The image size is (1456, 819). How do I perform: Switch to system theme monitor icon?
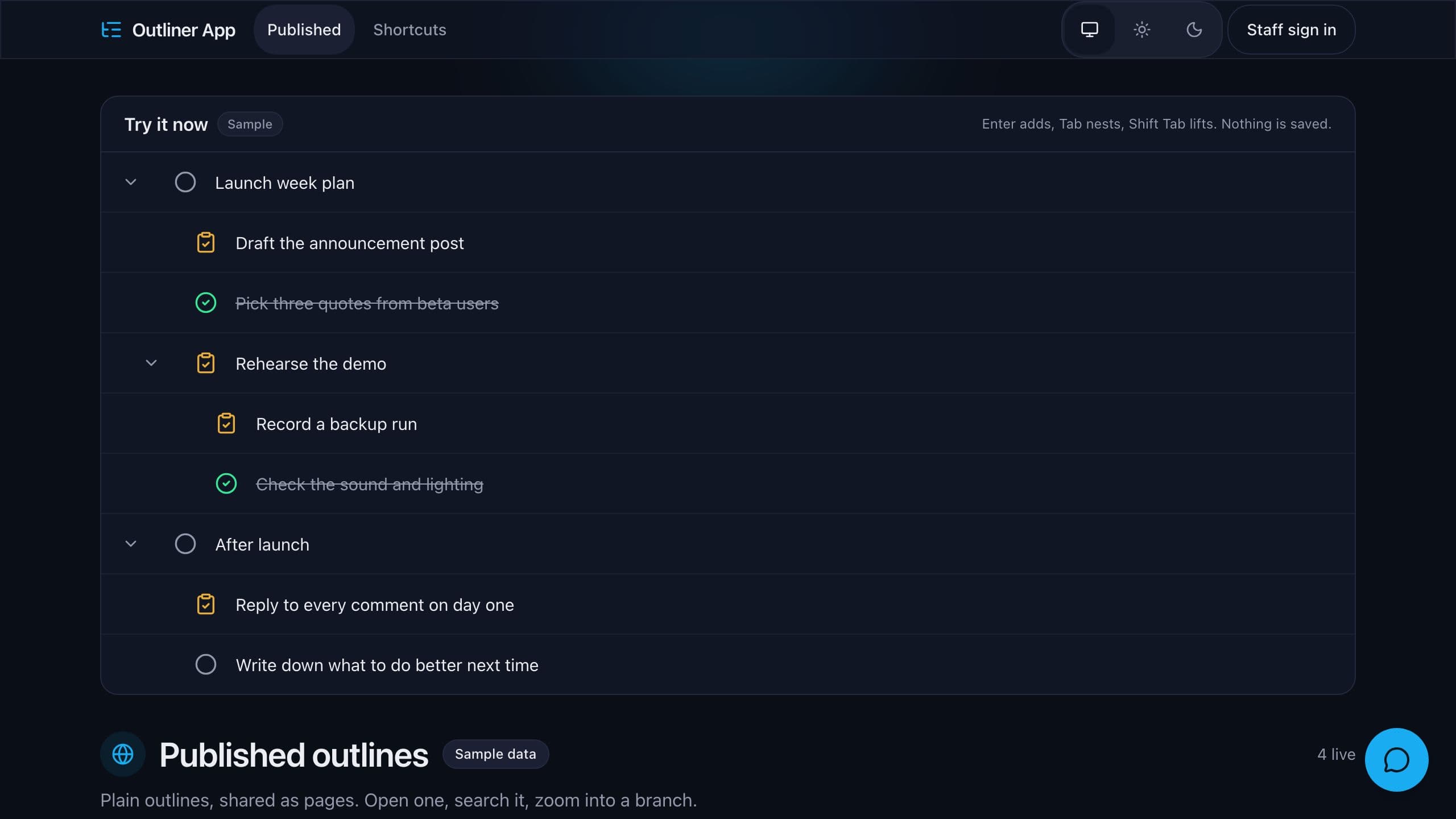(1089, 30)
